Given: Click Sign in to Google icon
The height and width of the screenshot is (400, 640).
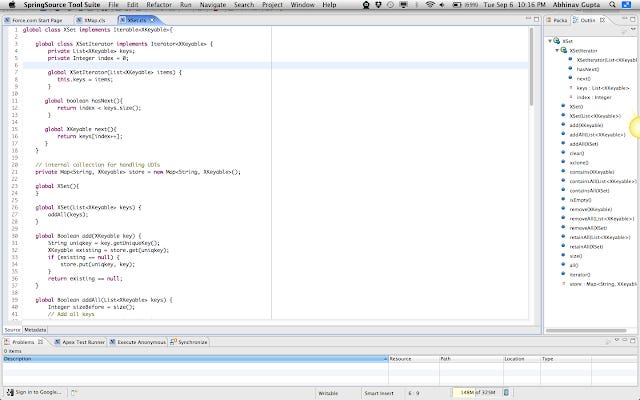Looking at the screenshot, I should (10, 392).
